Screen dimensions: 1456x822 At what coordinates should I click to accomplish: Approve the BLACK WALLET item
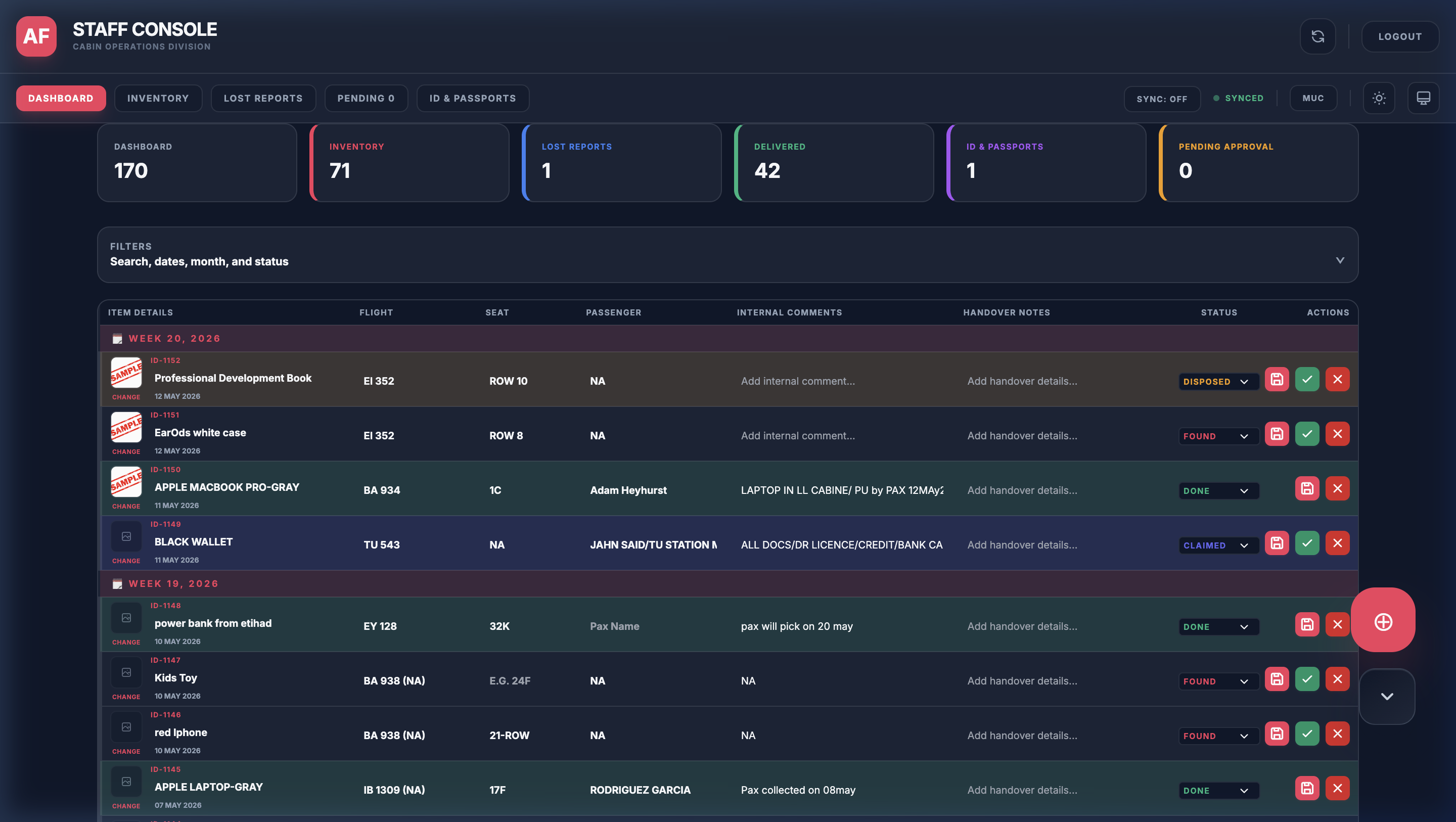(x=1307, y=543)
